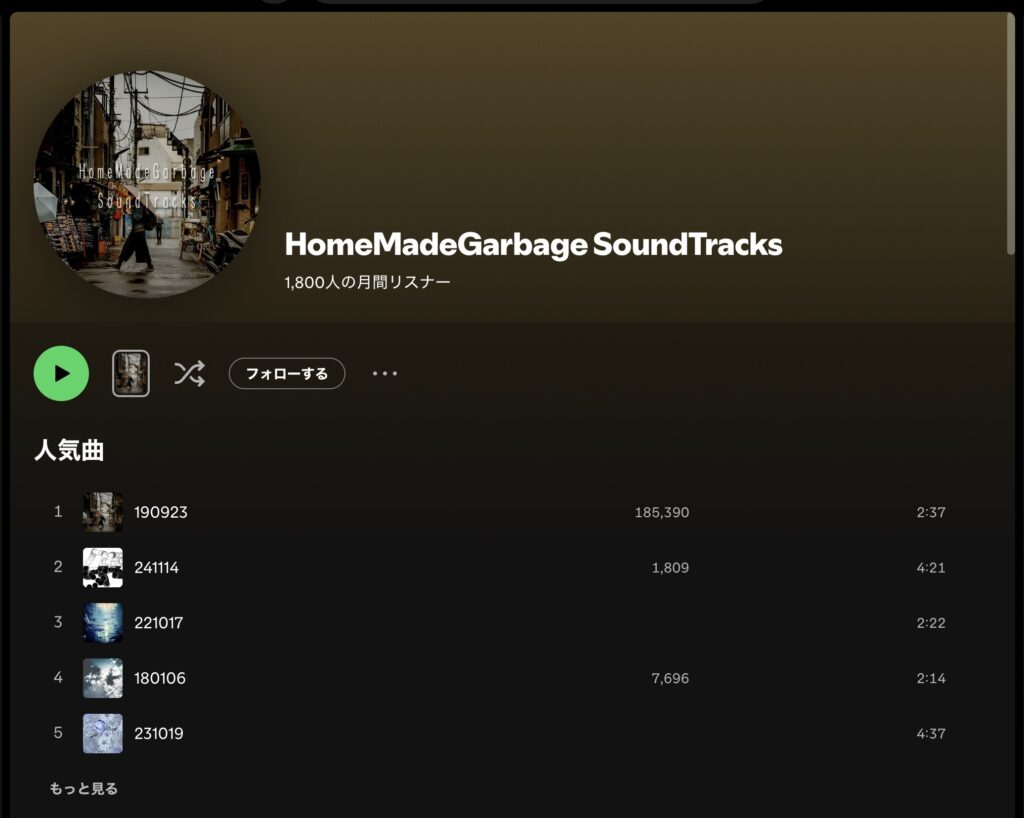
Task: Click the 人気曲 popular tracks heading
Action: (69, 450)
